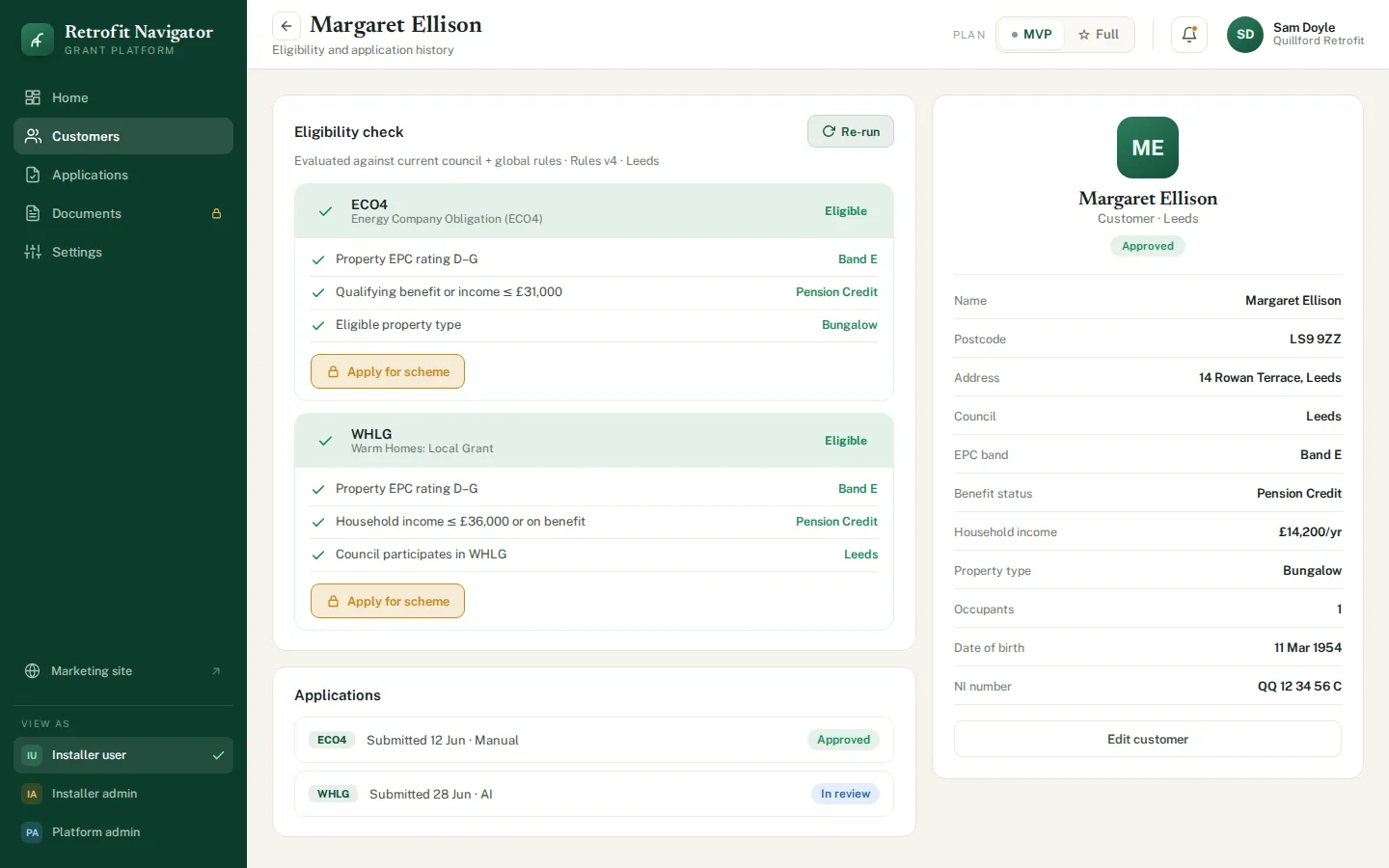Image resolution: width=1389 pixels, height=868 pixels.
Task: Click the ME customer avatar
Action: (1148, 148)
